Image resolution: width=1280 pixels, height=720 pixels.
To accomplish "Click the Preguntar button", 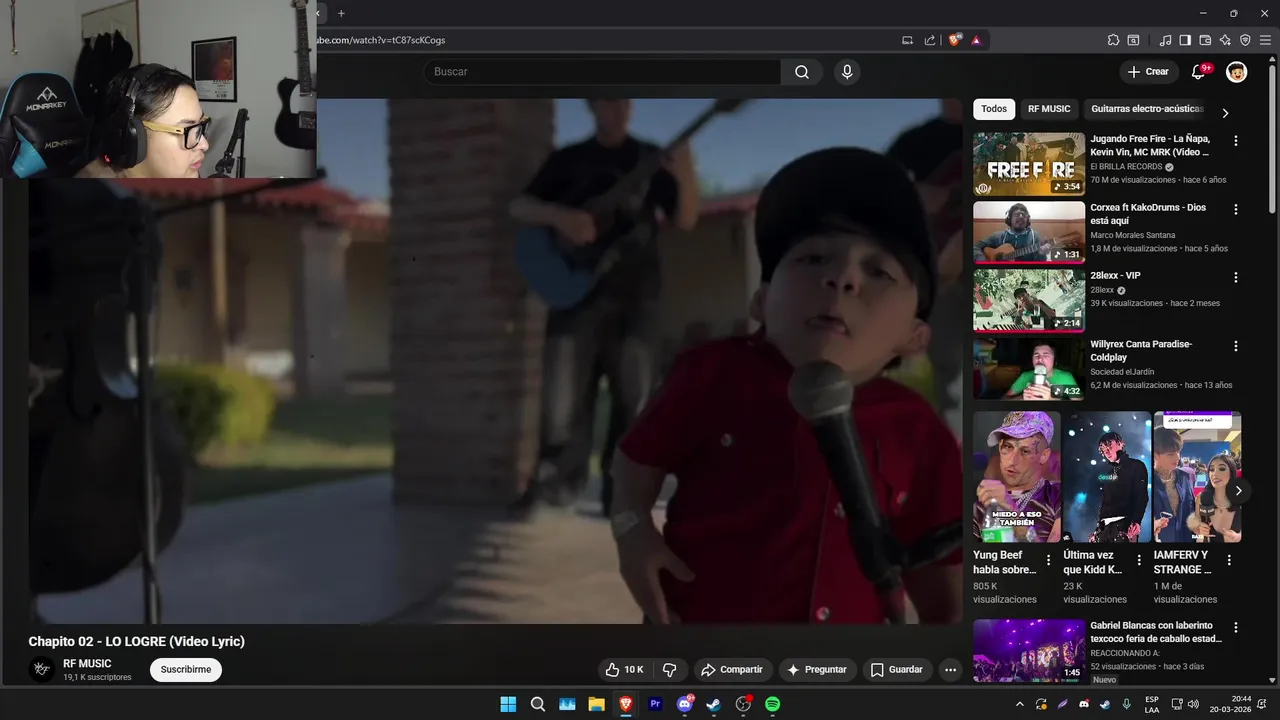I will pyautogui.click(x=817, y=670).
